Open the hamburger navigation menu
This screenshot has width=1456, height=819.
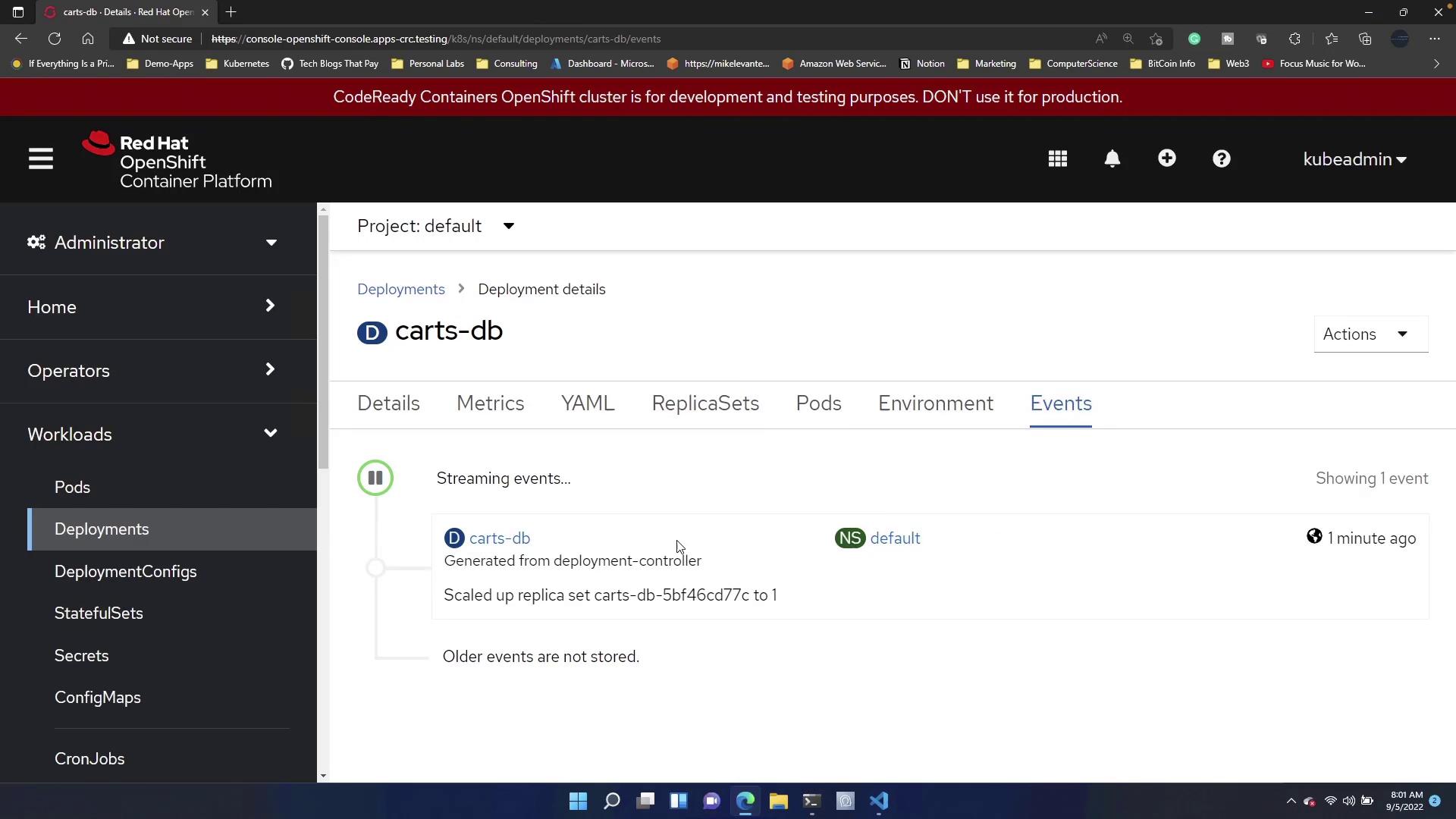click(x=41, y=159)
